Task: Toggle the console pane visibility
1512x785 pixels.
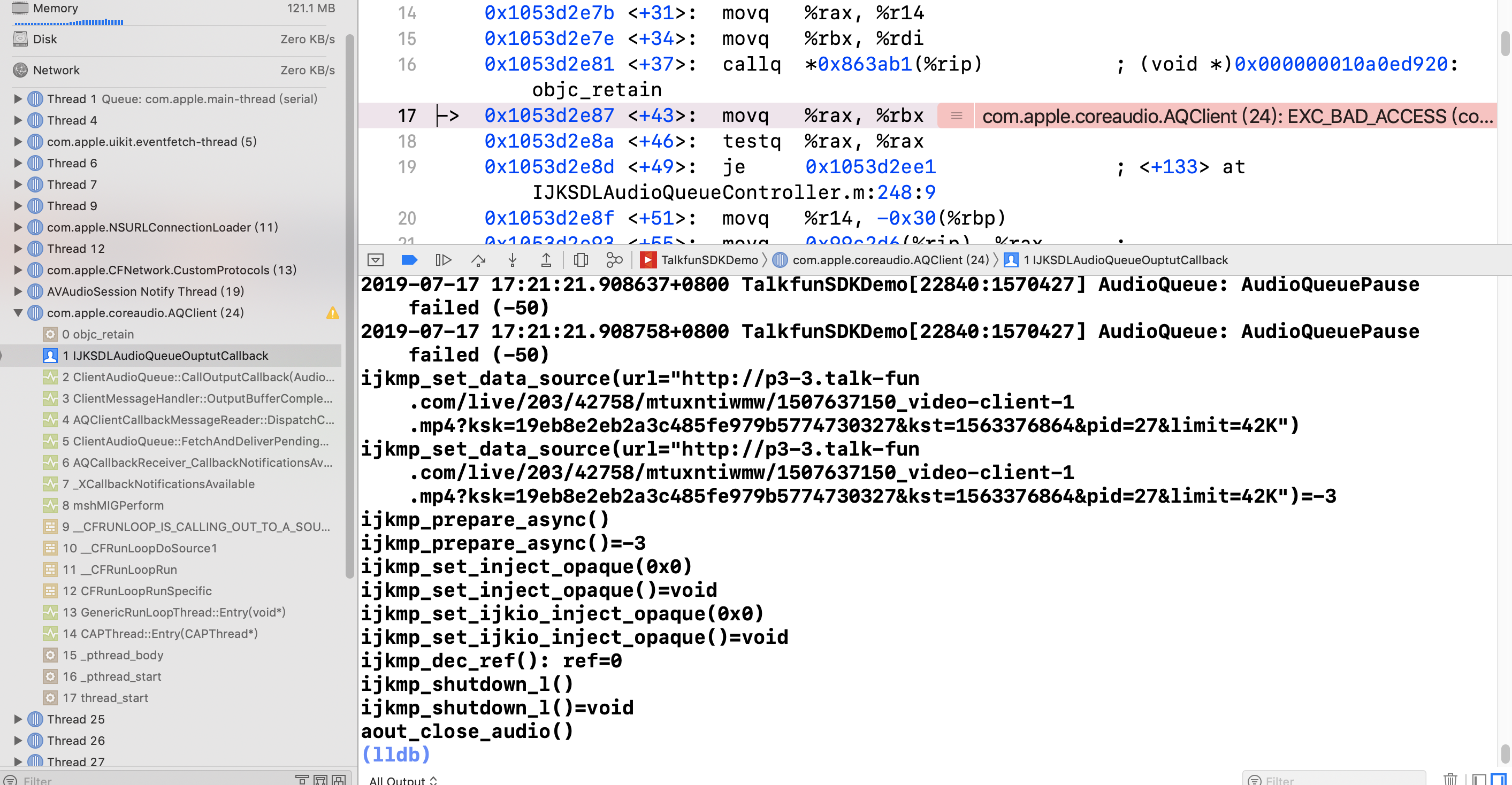Action: [1498, 780]
